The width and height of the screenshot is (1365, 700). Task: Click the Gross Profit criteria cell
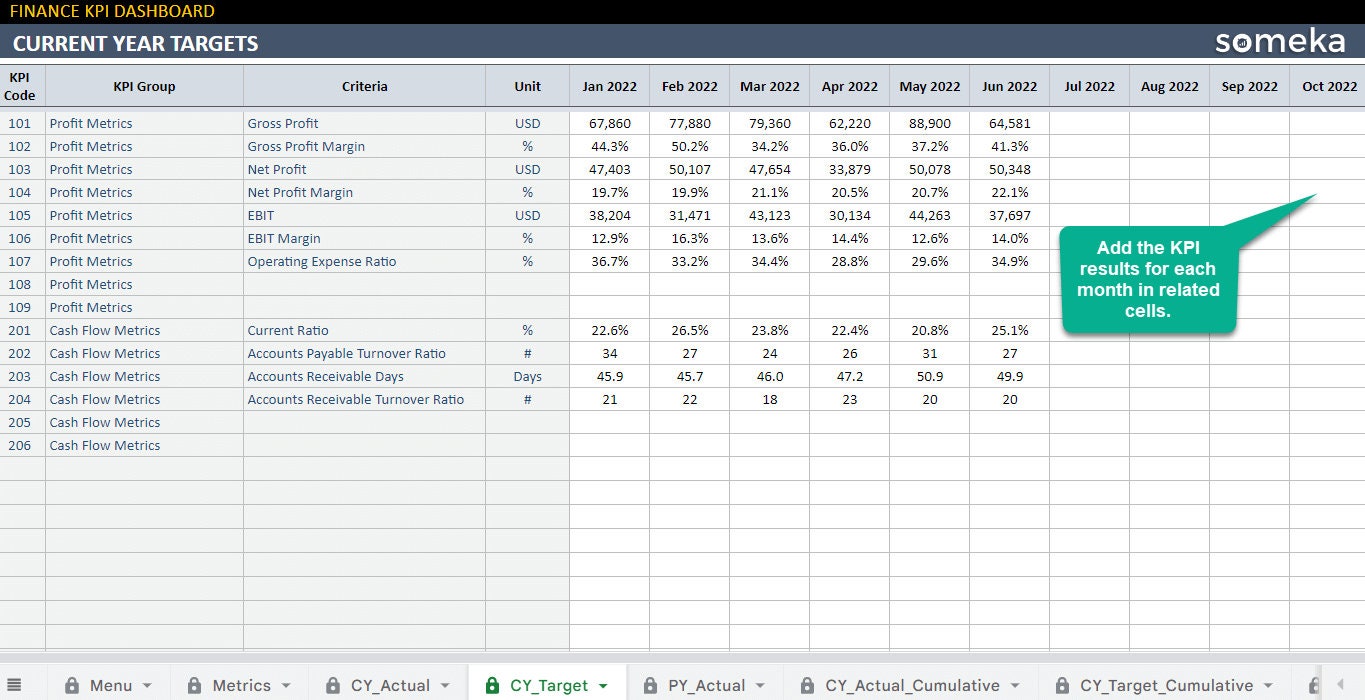pyautogui.click(x=364, y=123)
